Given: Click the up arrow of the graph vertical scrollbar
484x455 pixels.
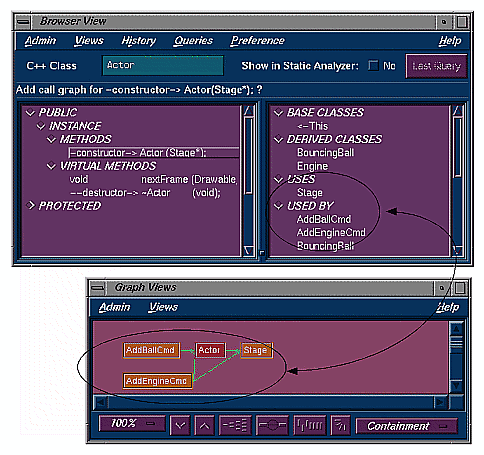Looking at the screenshot, I should click(x=456, y=329).
